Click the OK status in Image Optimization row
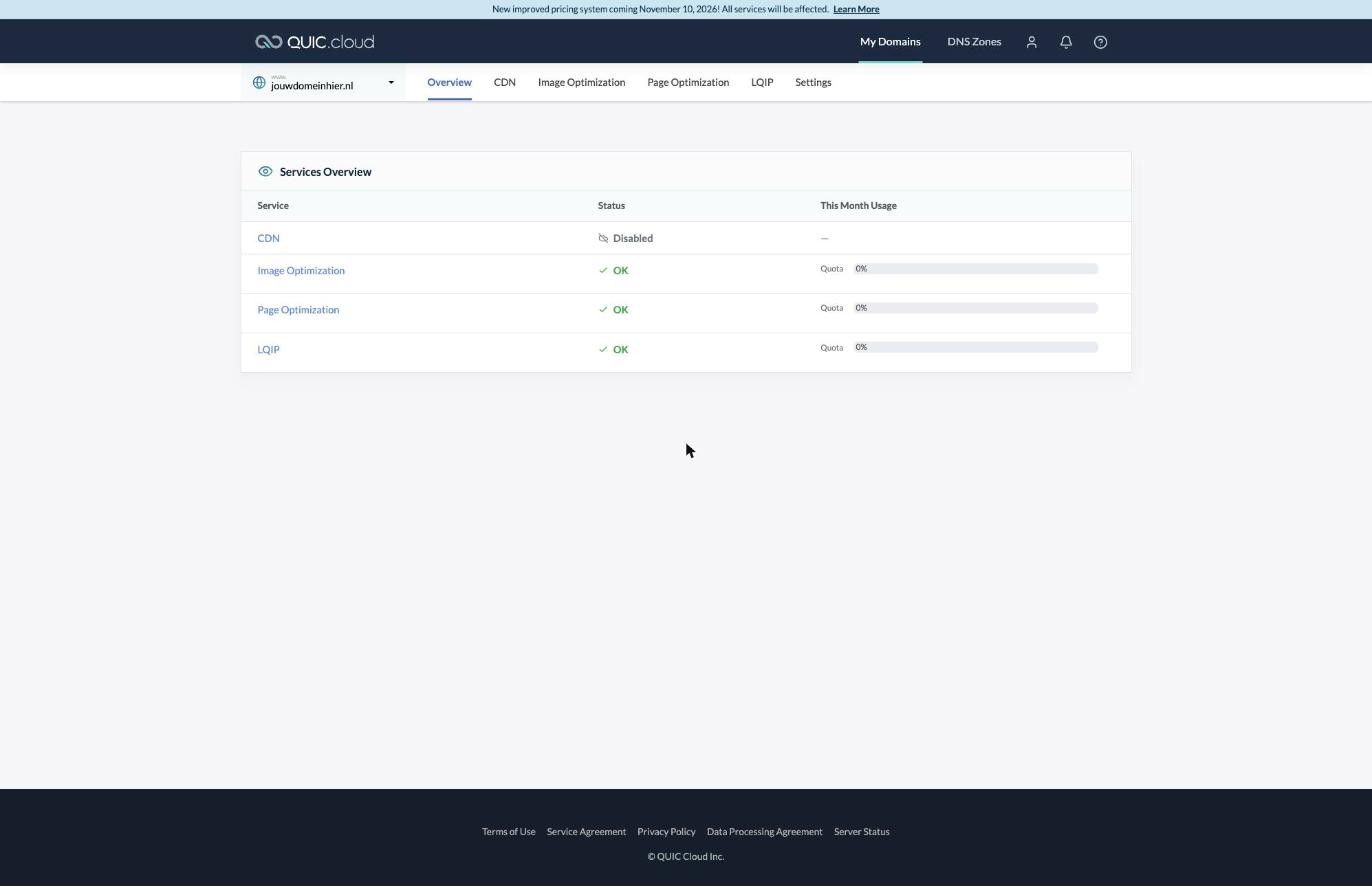The width and height of the screenshot is (1372, 886). click(x=620, y=271)
